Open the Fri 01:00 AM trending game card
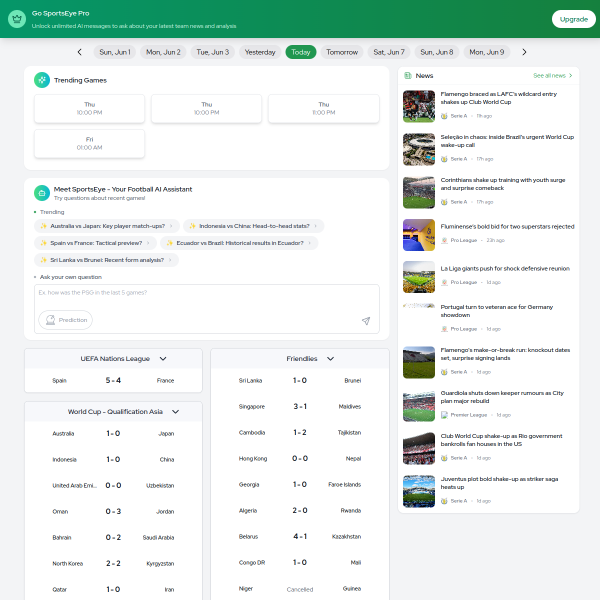The image size is (600, 600). (90, 143)
